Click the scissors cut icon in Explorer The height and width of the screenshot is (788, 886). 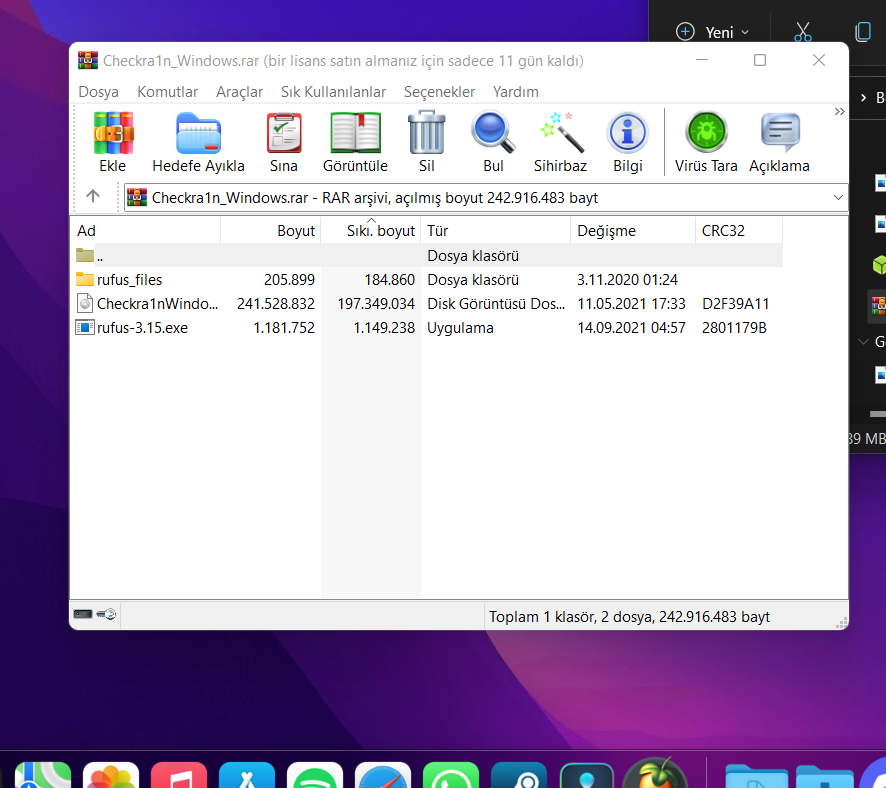click(x=802, y=32)
